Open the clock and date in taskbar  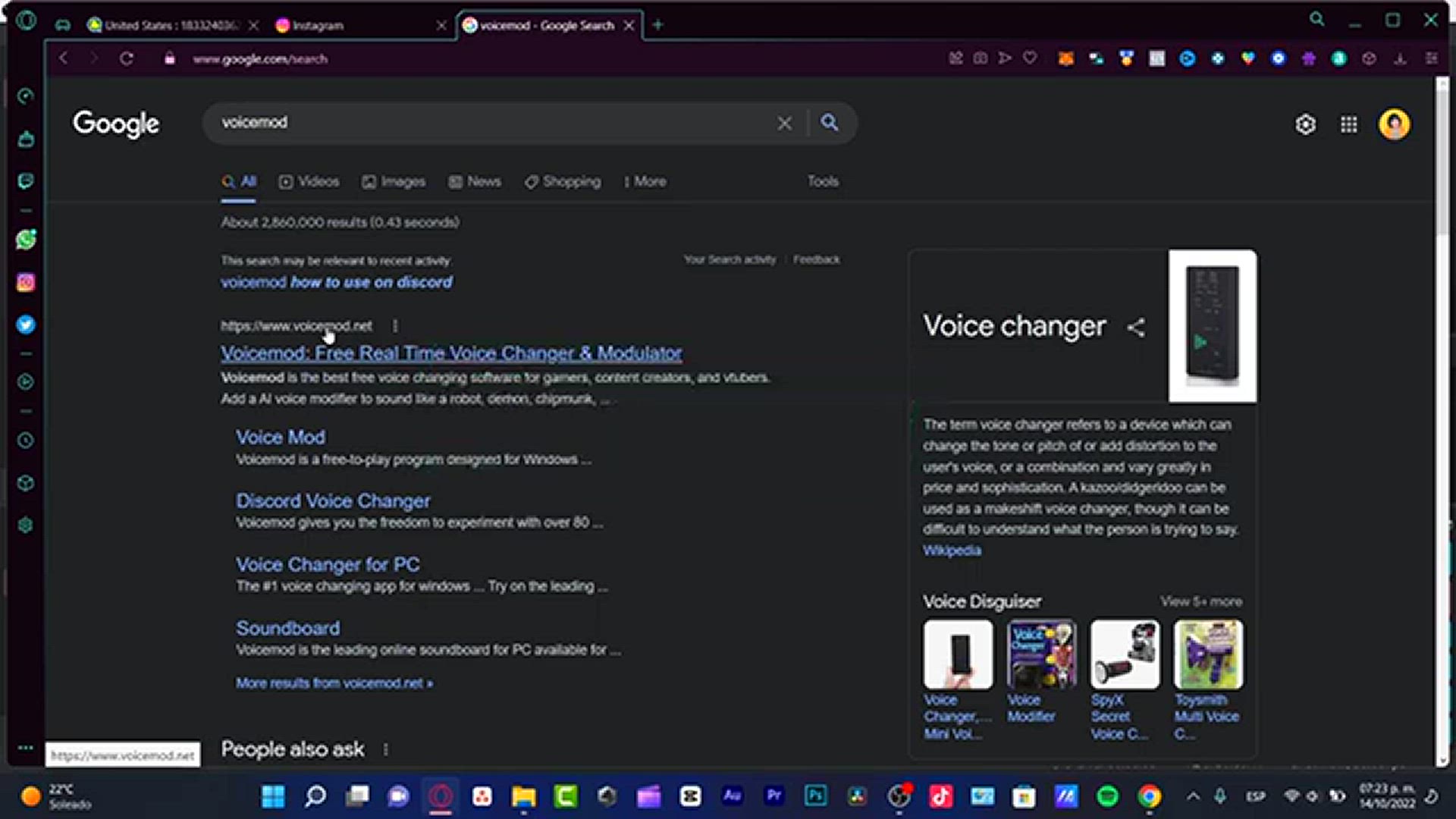point(1387,796)
